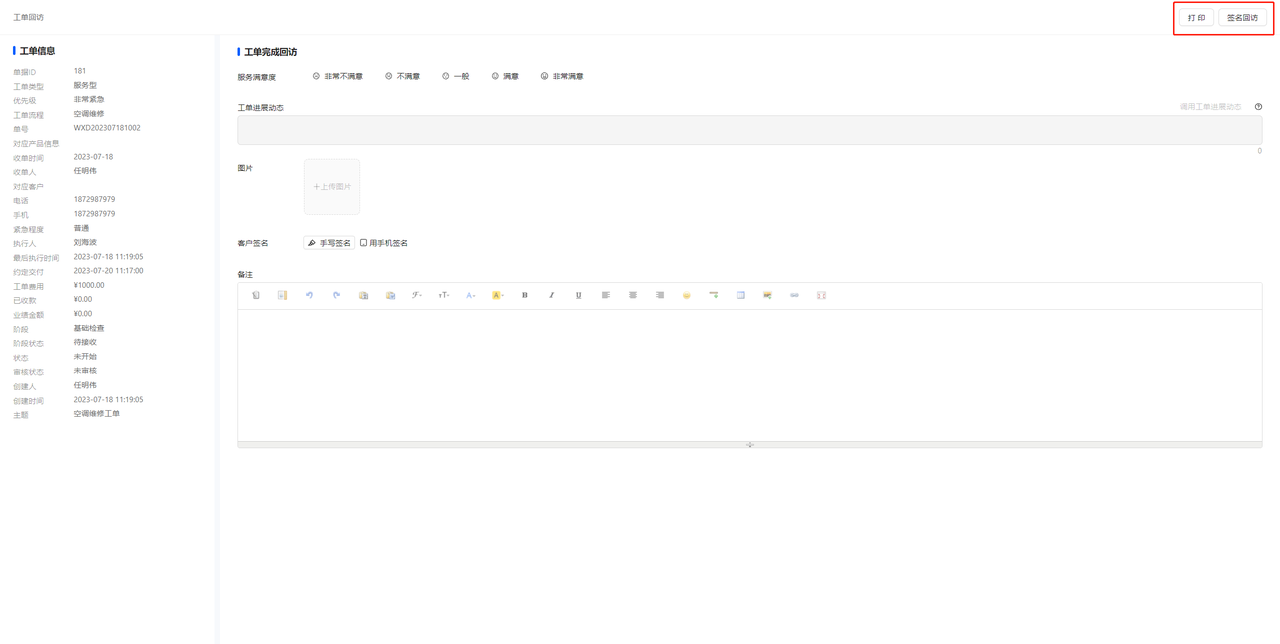Click the paste-as-plain-text icon in editor toolbar

pos(391,295)
